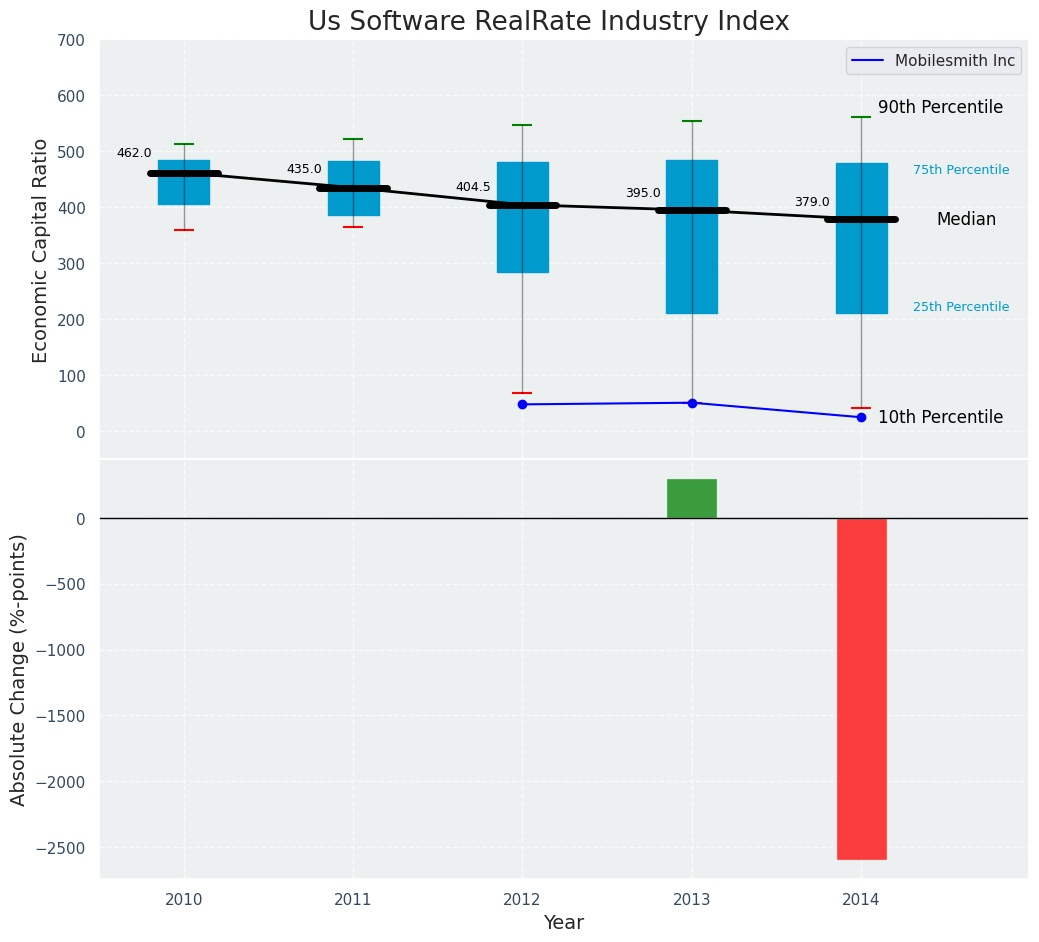Click the 2014 year axis tick label
The height and width of the screenshot is (942, 1039).
pos(861,900)
